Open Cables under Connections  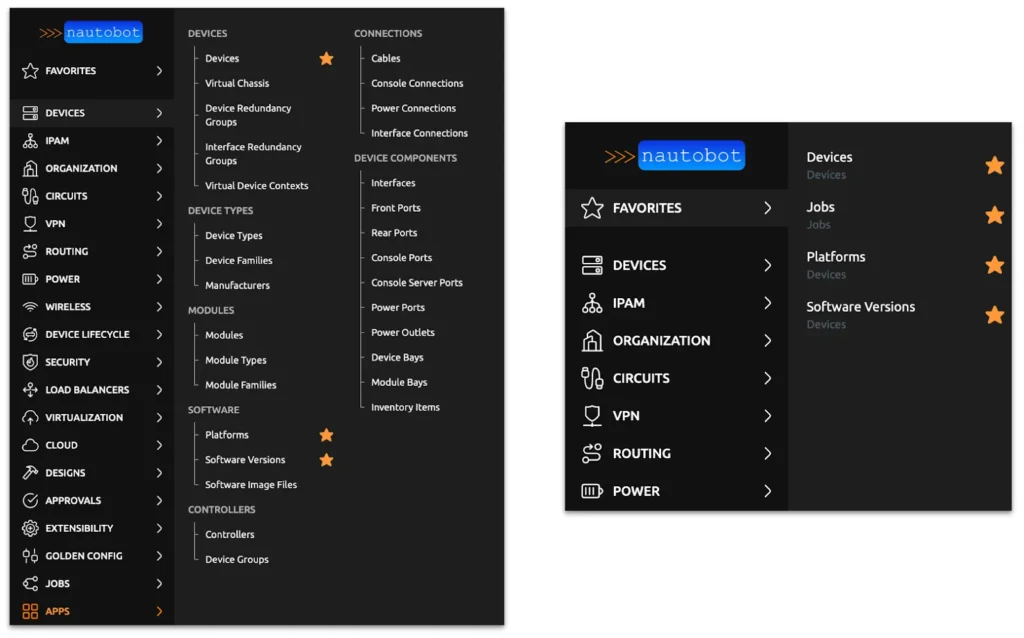385,59
